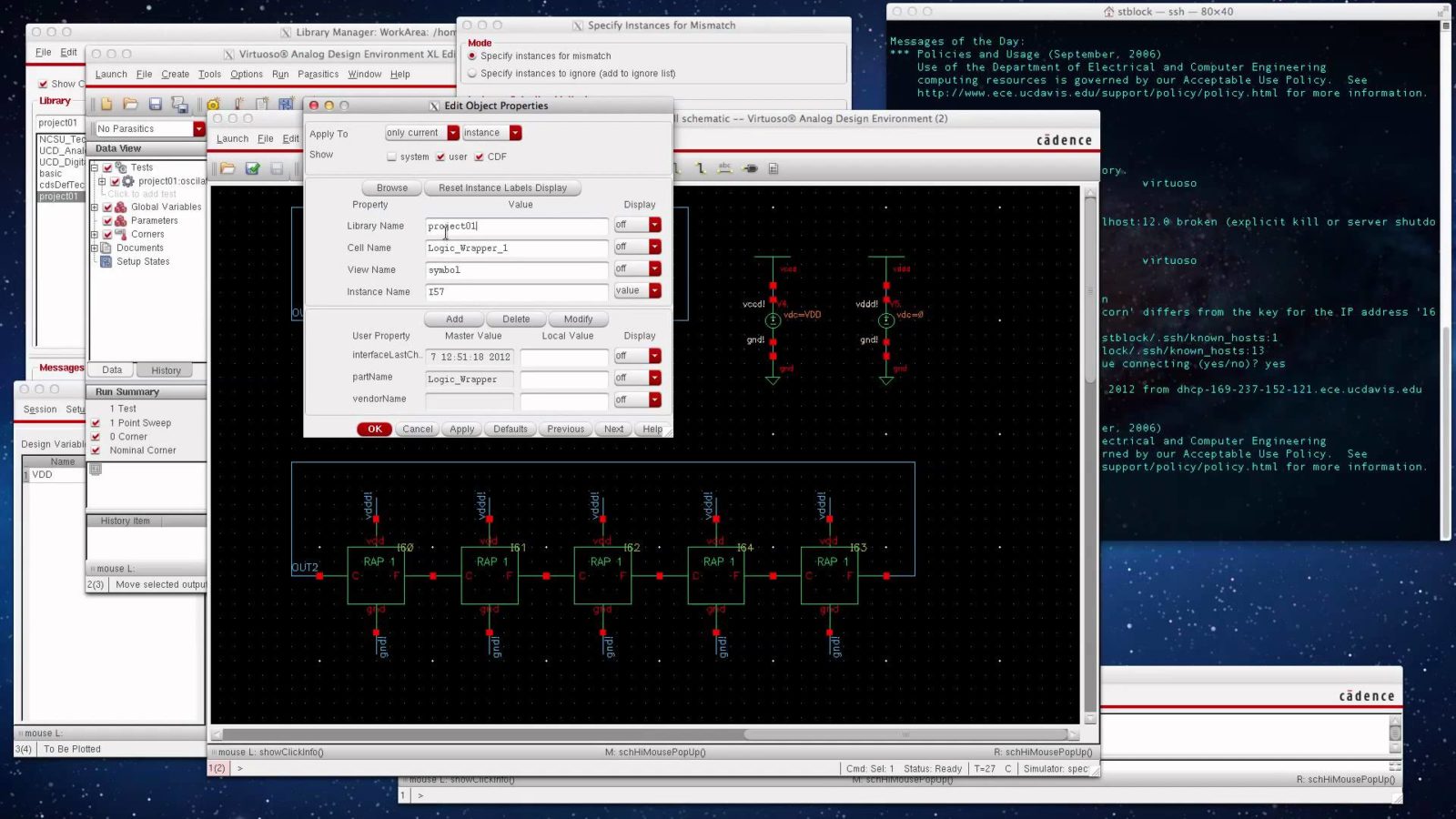Click the new file icon in ADE XL toolbar
Screen dimensions: 1456x819
[106, 105]
